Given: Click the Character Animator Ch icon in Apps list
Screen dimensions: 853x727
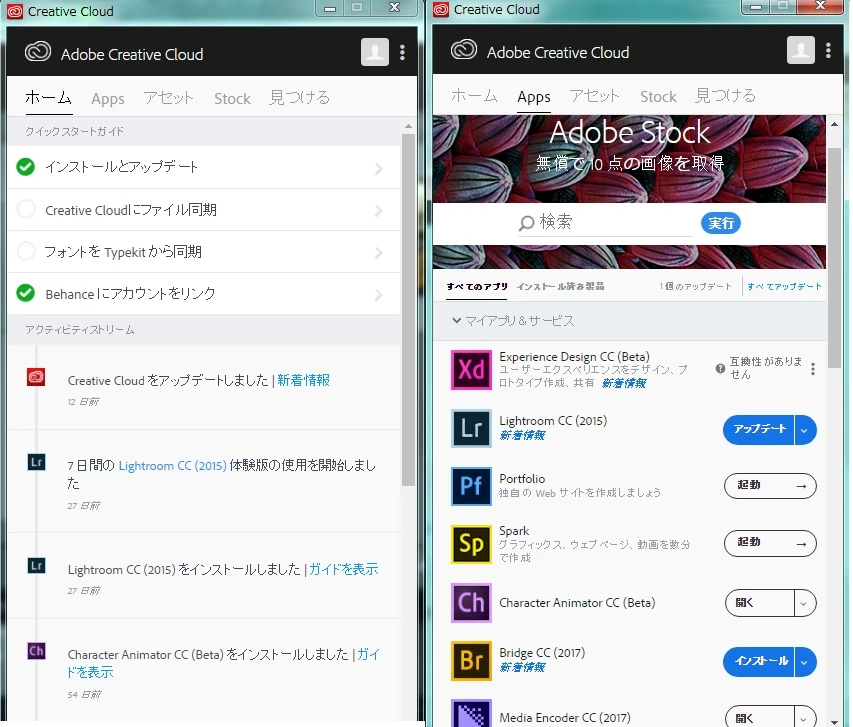Looking at the screenshot, I should point(471,602).
